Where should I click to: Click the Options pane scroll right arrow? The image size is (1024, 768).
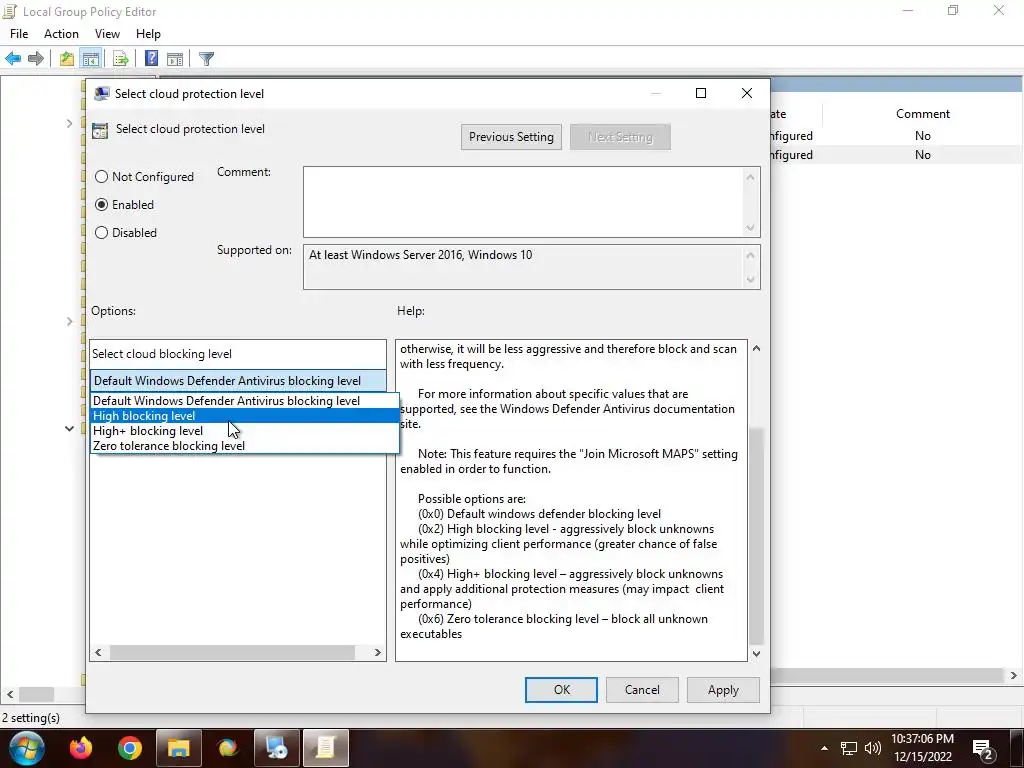point(377,652)
